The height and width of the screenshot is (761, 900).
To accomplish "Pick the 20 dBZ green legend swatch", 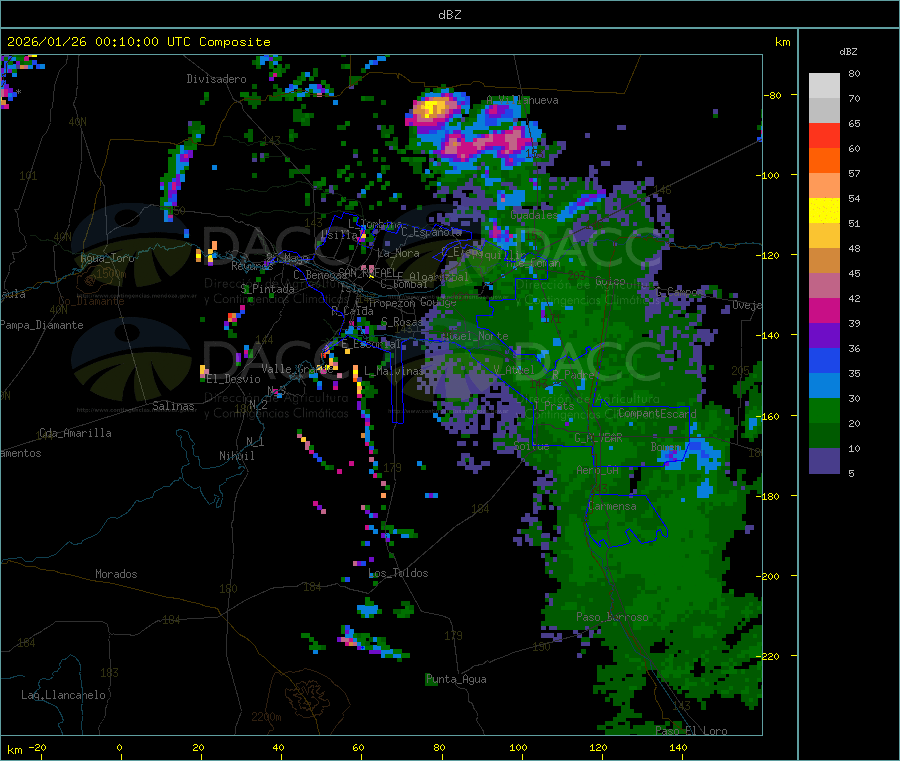I will [x=824, y=410].
